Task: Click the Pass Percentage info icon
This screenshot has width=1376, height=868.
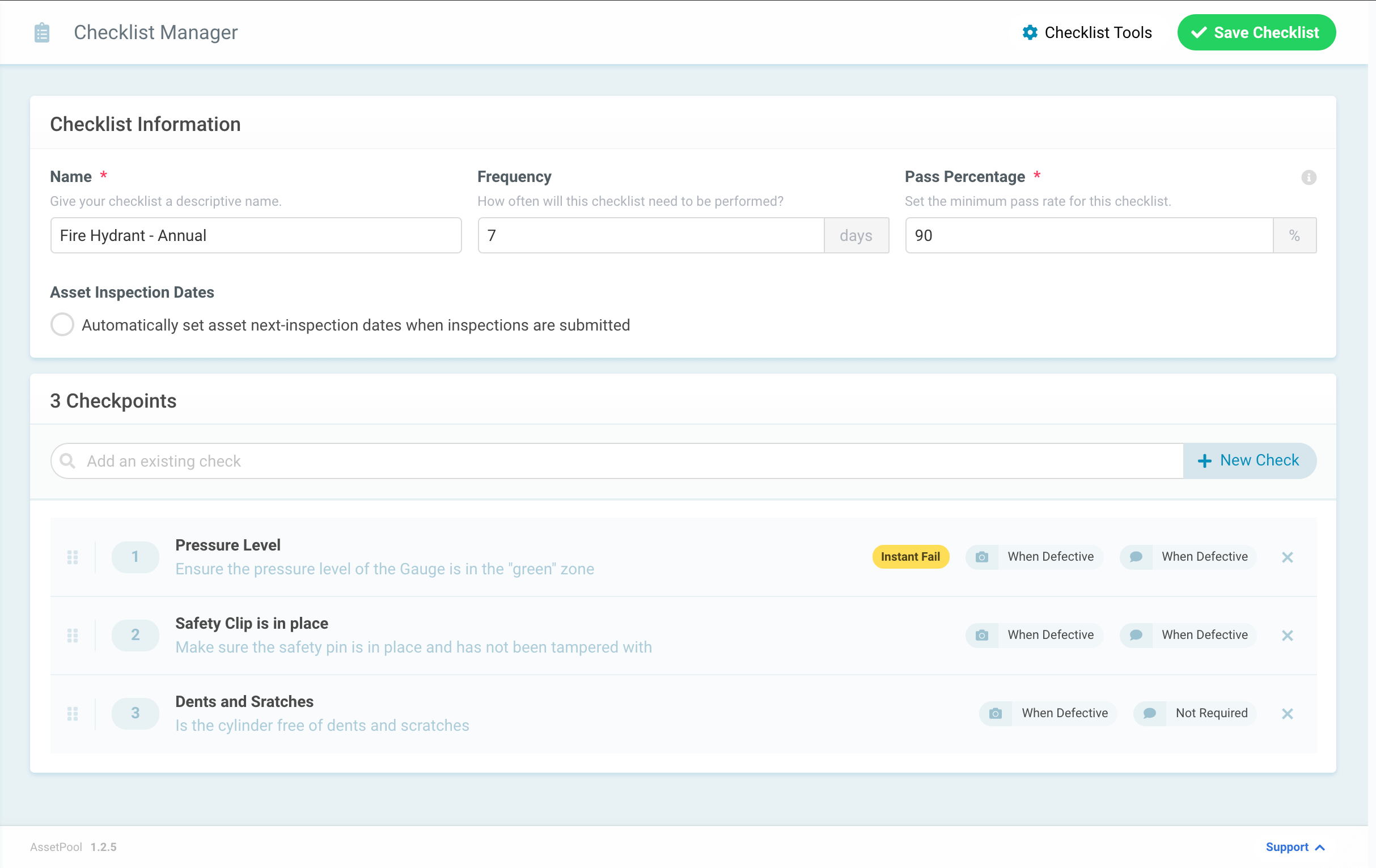Action: pos(1309,177)
